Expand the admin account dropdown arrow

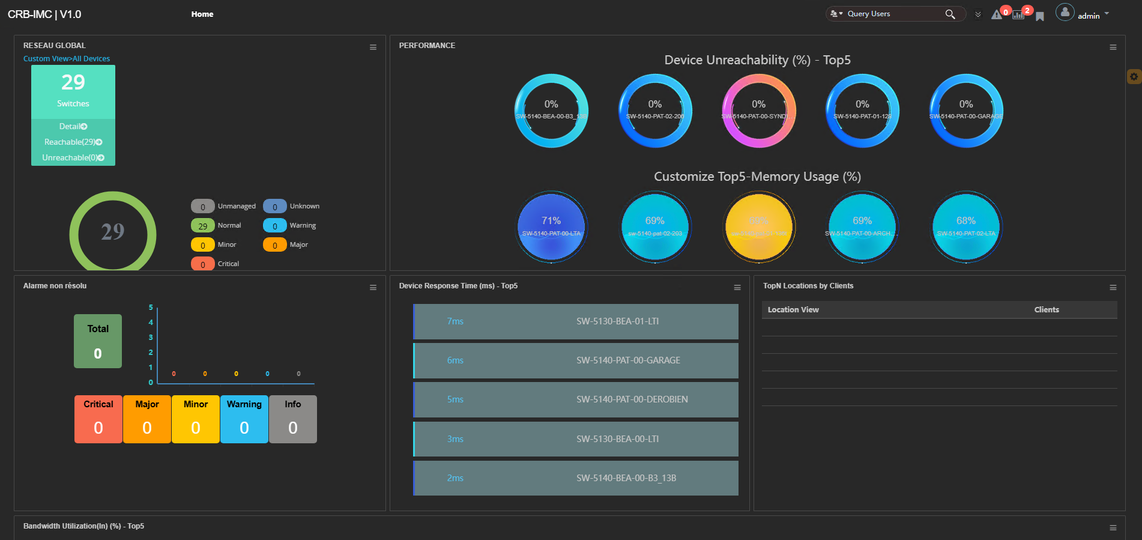tap(1107, 14)
